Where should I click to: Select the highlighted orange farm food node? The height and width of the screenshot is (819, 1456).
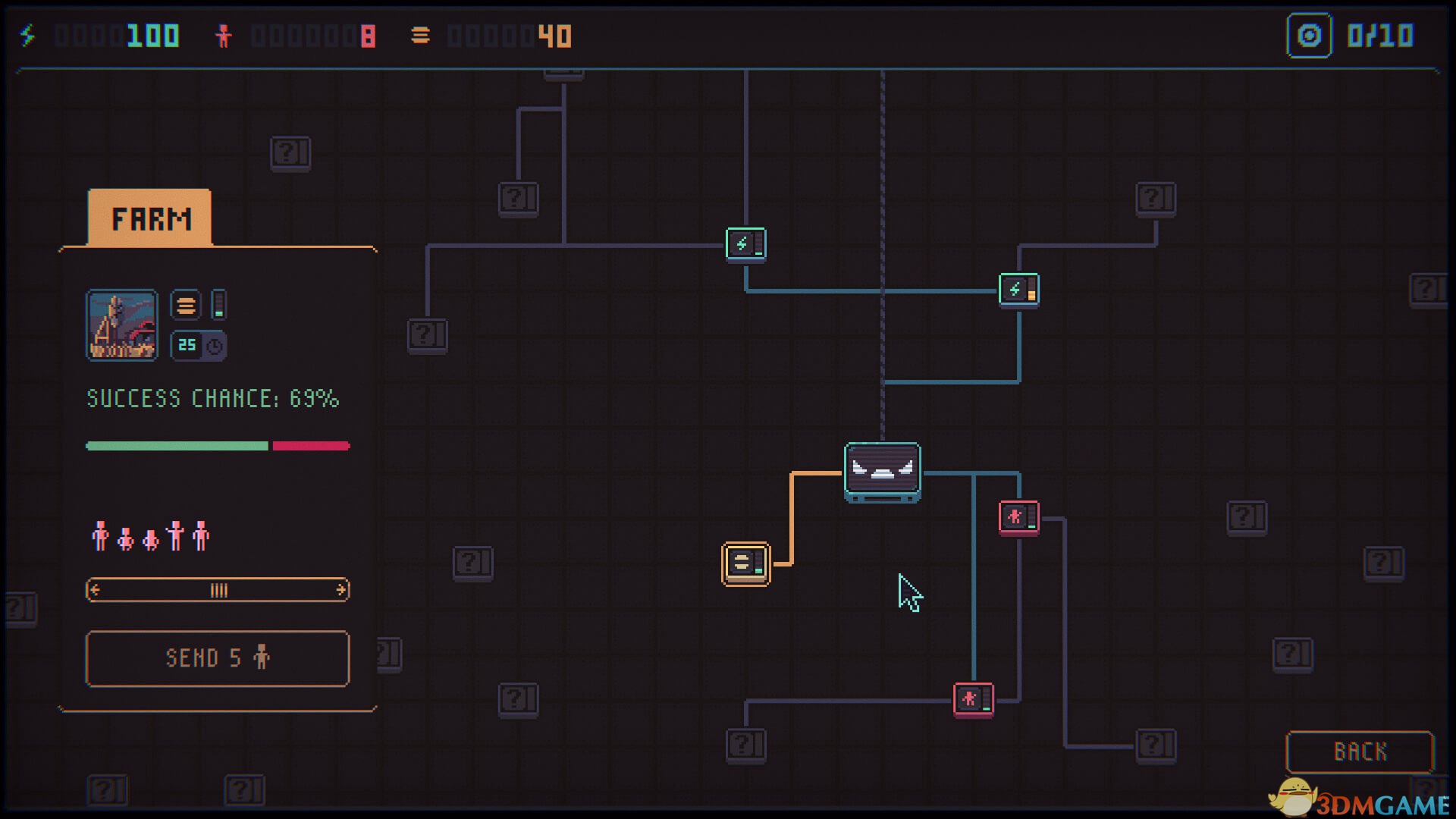[745, 563]
